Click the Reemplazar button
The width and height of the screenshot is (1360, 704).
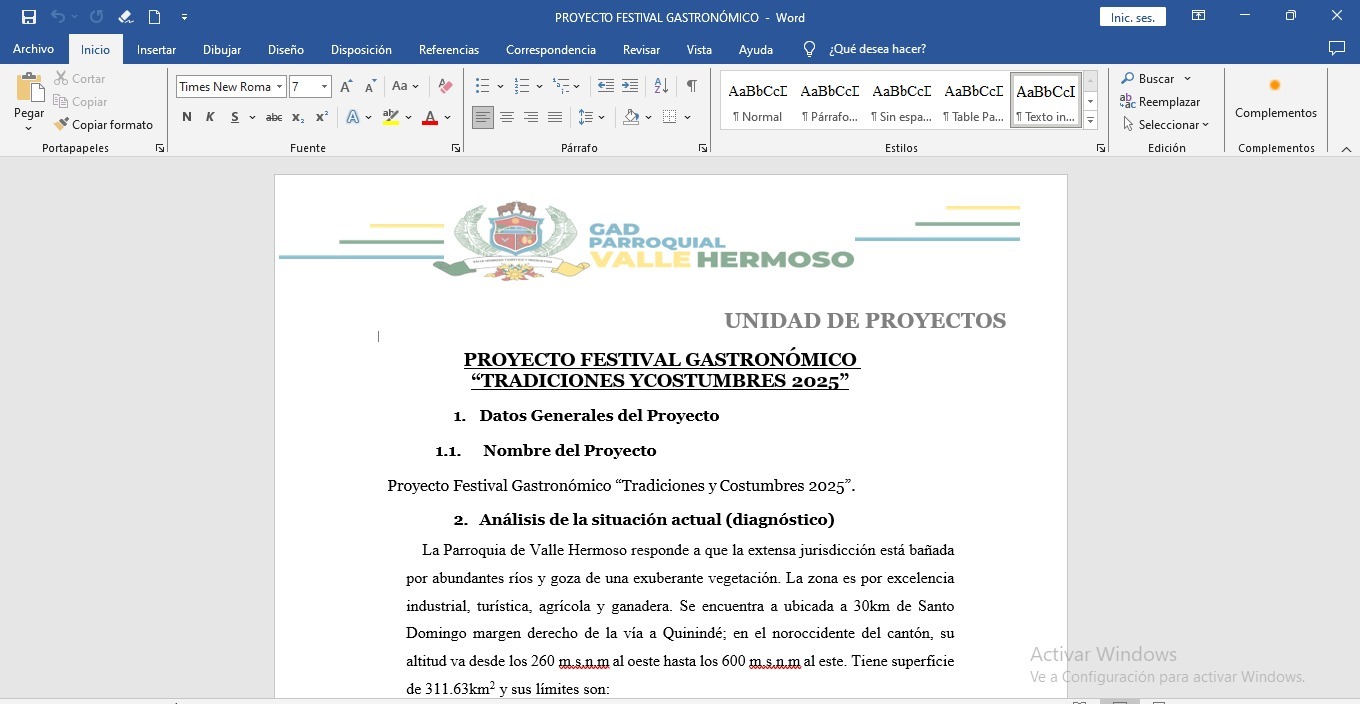1160,102
